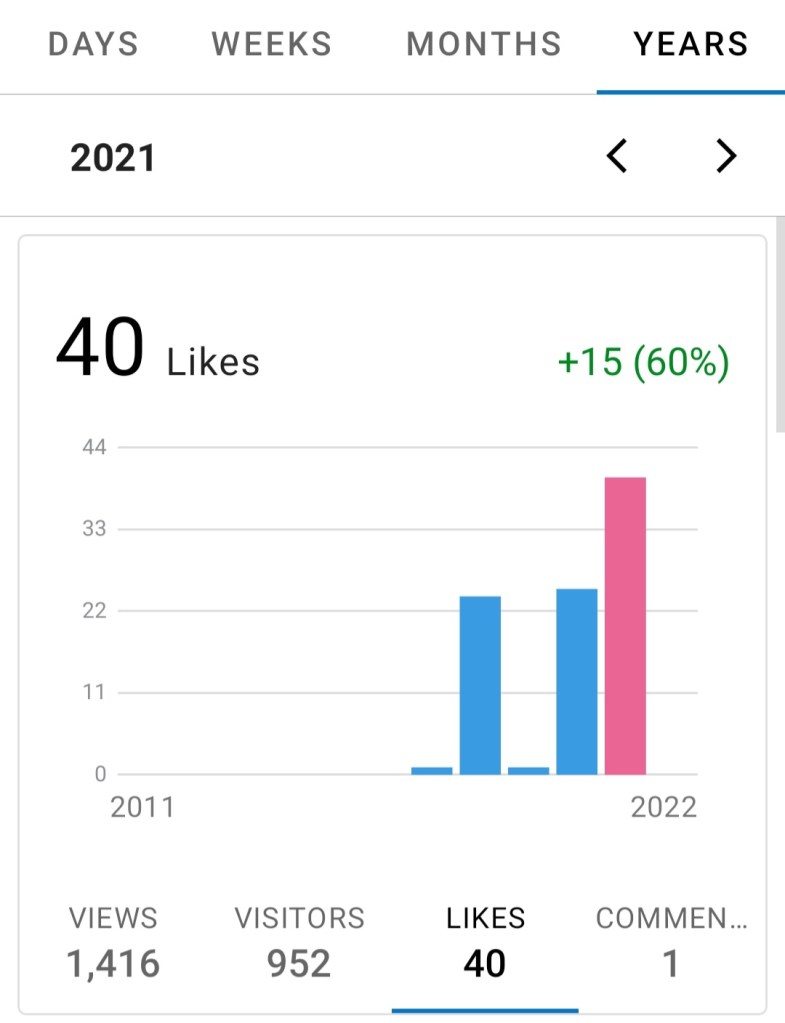Go to the next year arrow
The image size is (785, 1023).
pyautogui.click(x=726, y=156)
